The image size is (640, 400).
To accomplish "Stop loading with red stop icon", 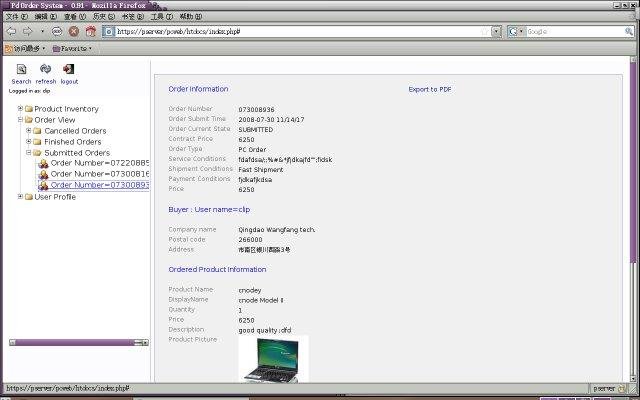I will (74, 31).
